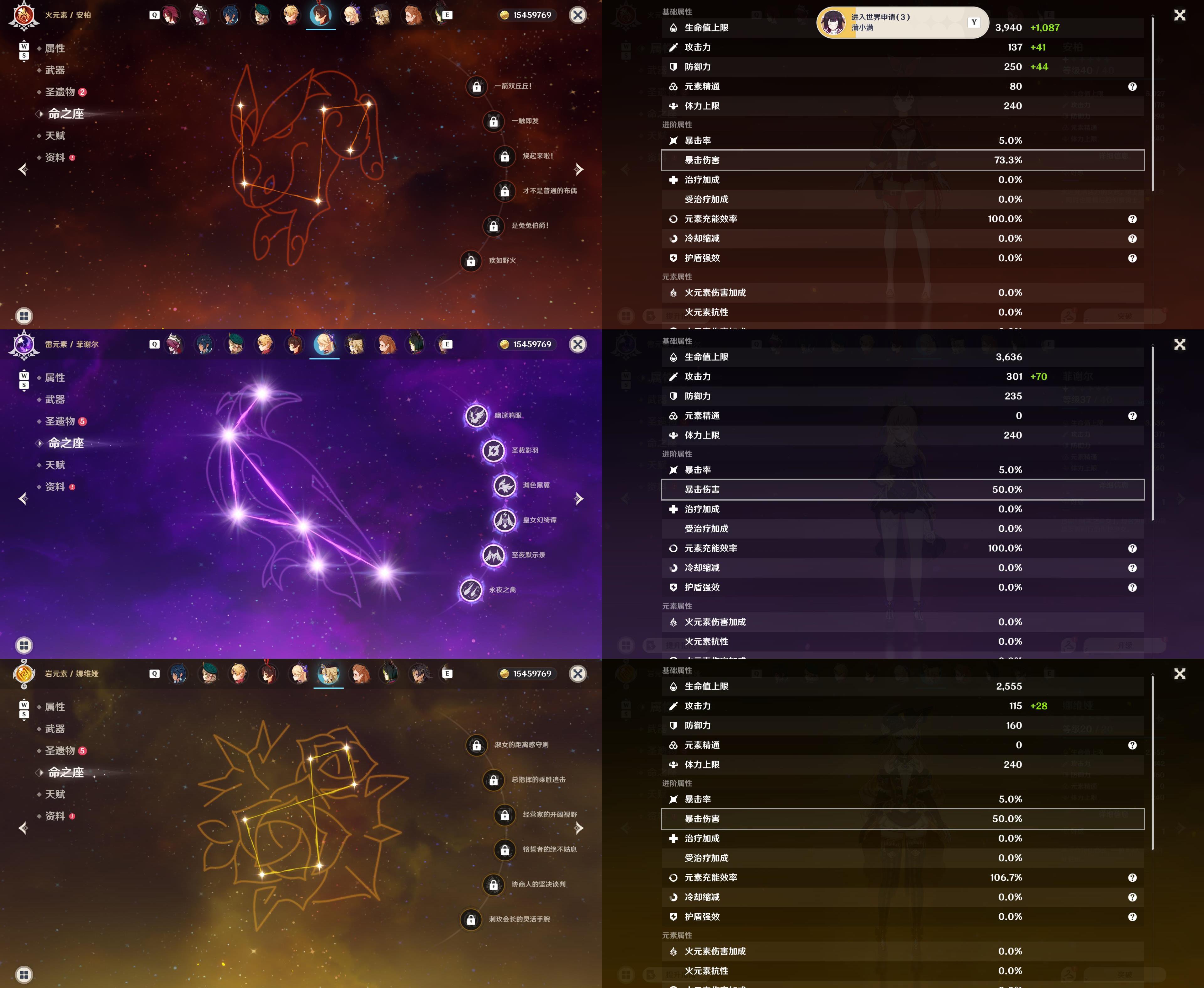Click the 生命值上限 3,636 row
The width and height of the screenshot is (1204, 988).
click(x=902, y=357)
